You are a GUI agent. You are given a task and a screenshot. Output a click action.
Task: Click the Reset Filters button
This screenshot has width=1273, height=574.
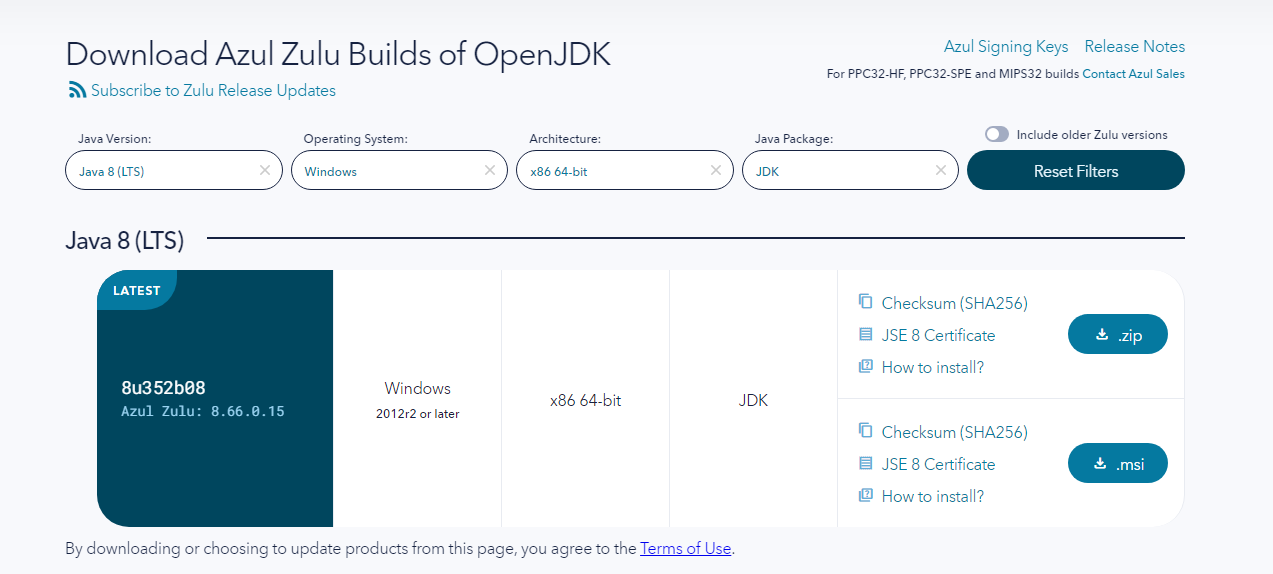[1076, 170]
